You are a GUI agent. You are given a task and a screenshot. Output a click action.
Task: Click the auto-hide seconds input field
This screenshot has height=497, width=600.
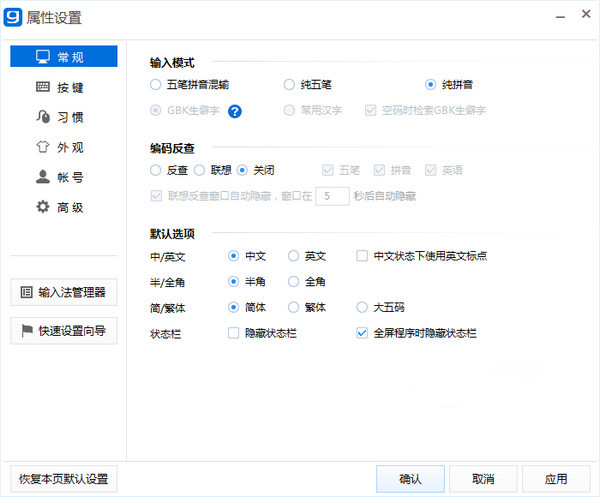click(332, 196)
